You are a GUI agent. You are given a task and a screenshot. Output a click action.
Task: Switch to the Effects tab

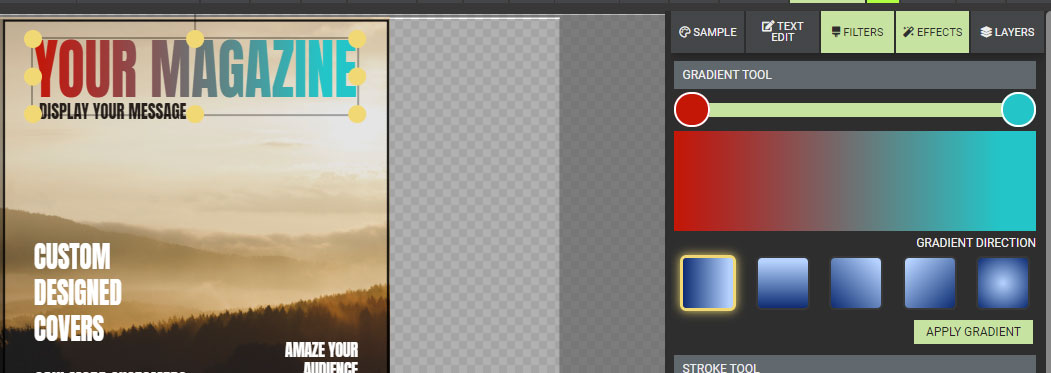coord(932,32)
